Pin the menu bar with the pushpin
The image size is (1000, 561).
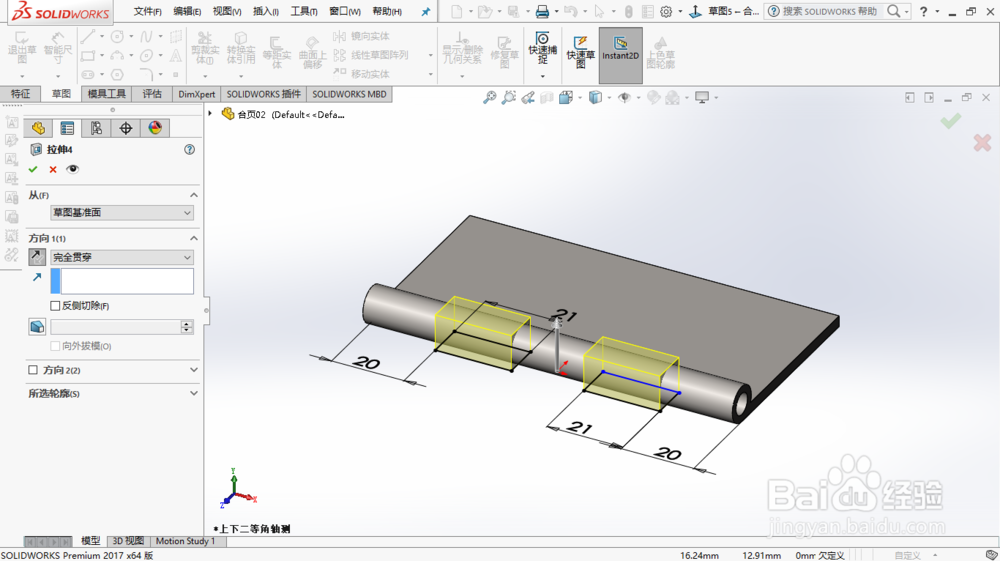click(x=426, y=11)
